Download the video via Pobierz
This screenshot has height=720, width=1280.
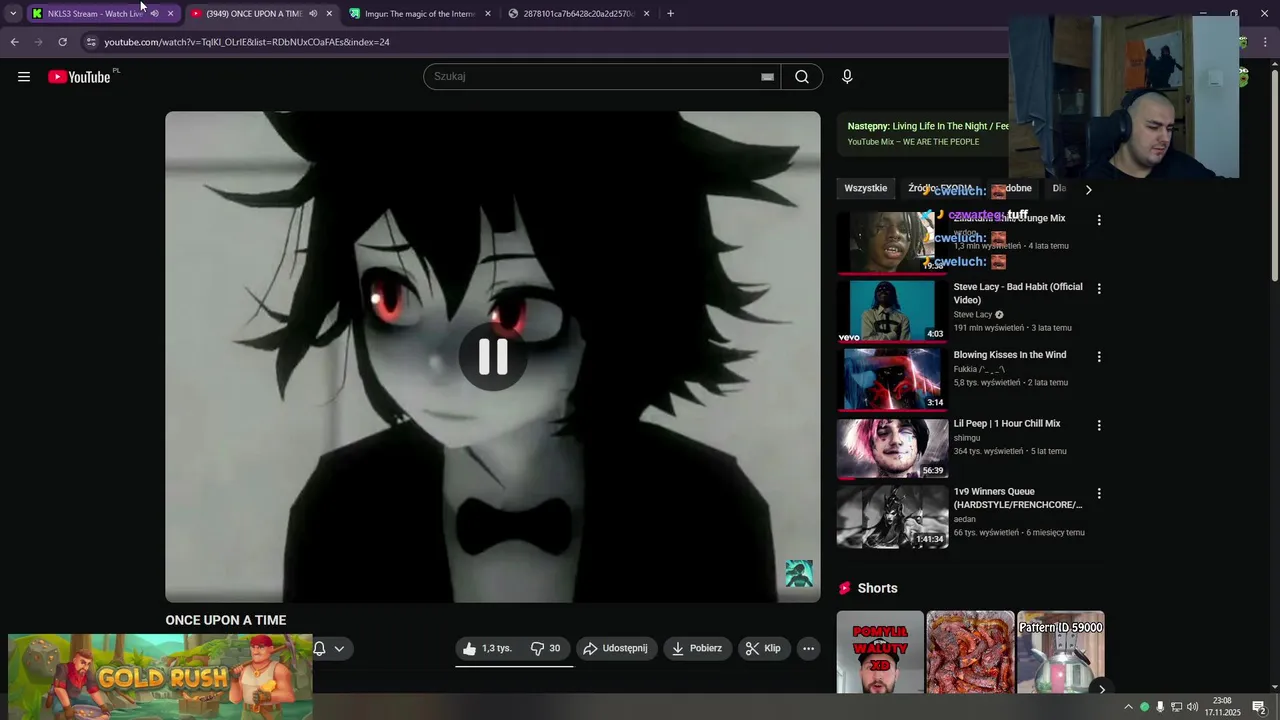[x=697, y=648]
